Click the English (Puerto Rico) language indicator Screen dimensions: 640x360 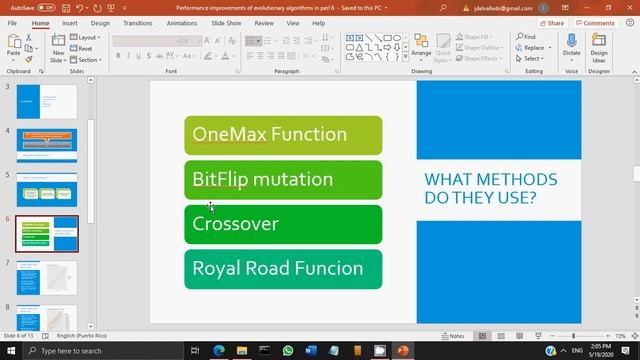82,336
